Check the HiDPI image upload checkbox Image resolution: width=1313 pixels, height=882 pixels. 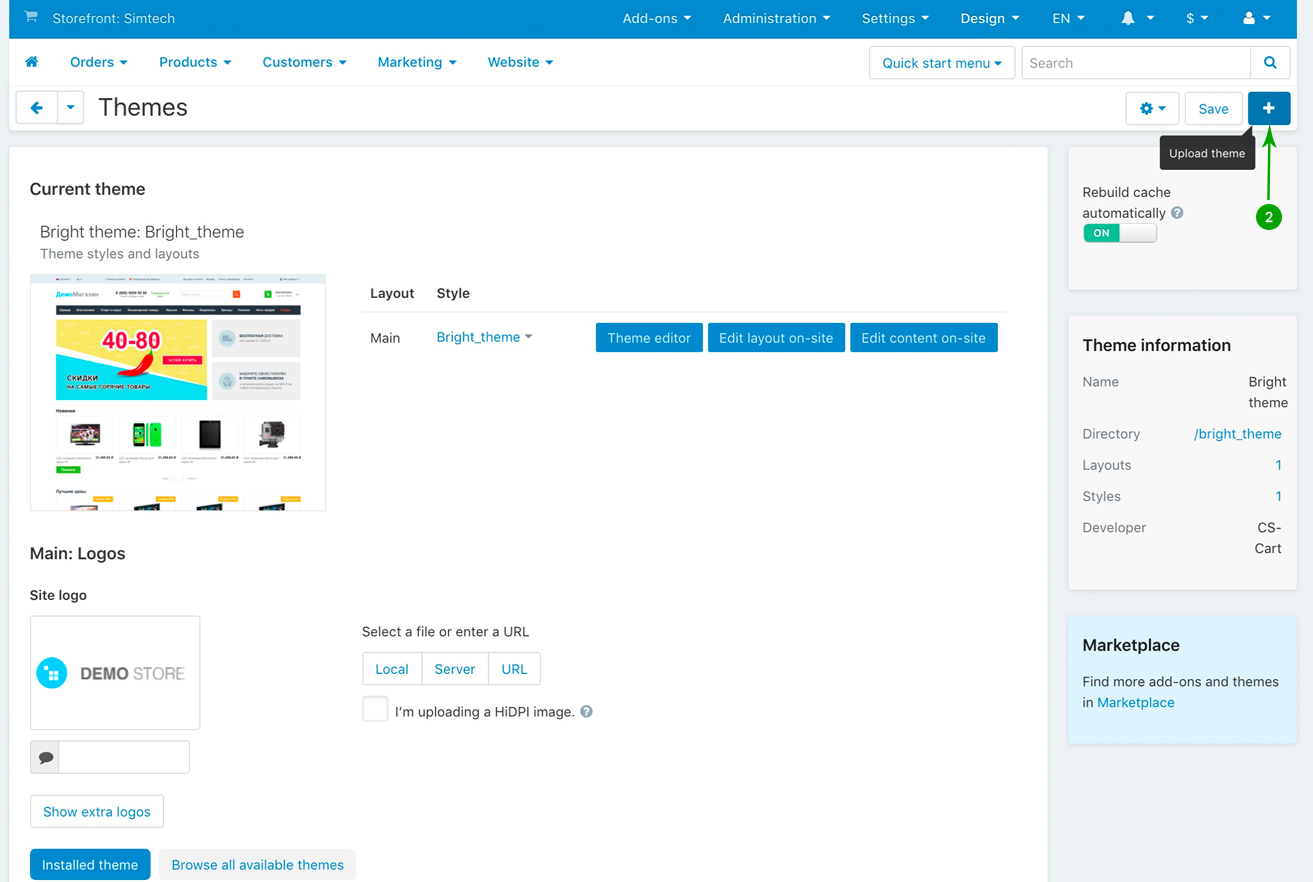pyautogui.click(x=375, y=709)
